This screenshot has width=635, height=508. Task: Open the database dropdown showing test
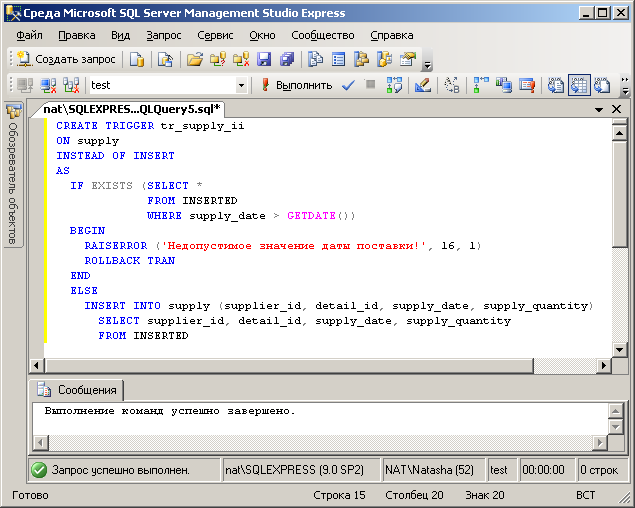click(241, 85)
